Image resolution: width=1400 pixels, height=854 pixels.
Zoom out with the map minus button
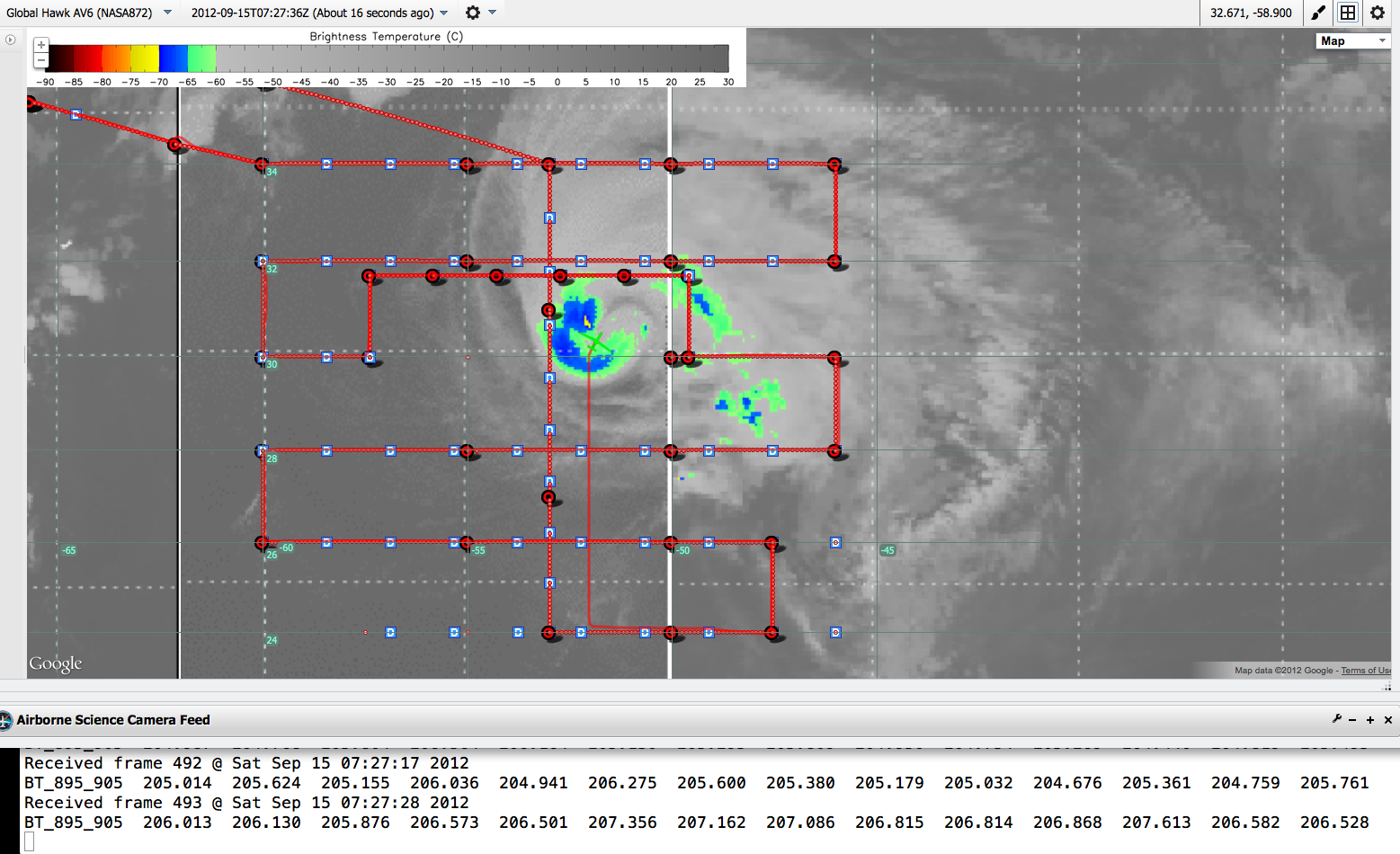(40, 60)
